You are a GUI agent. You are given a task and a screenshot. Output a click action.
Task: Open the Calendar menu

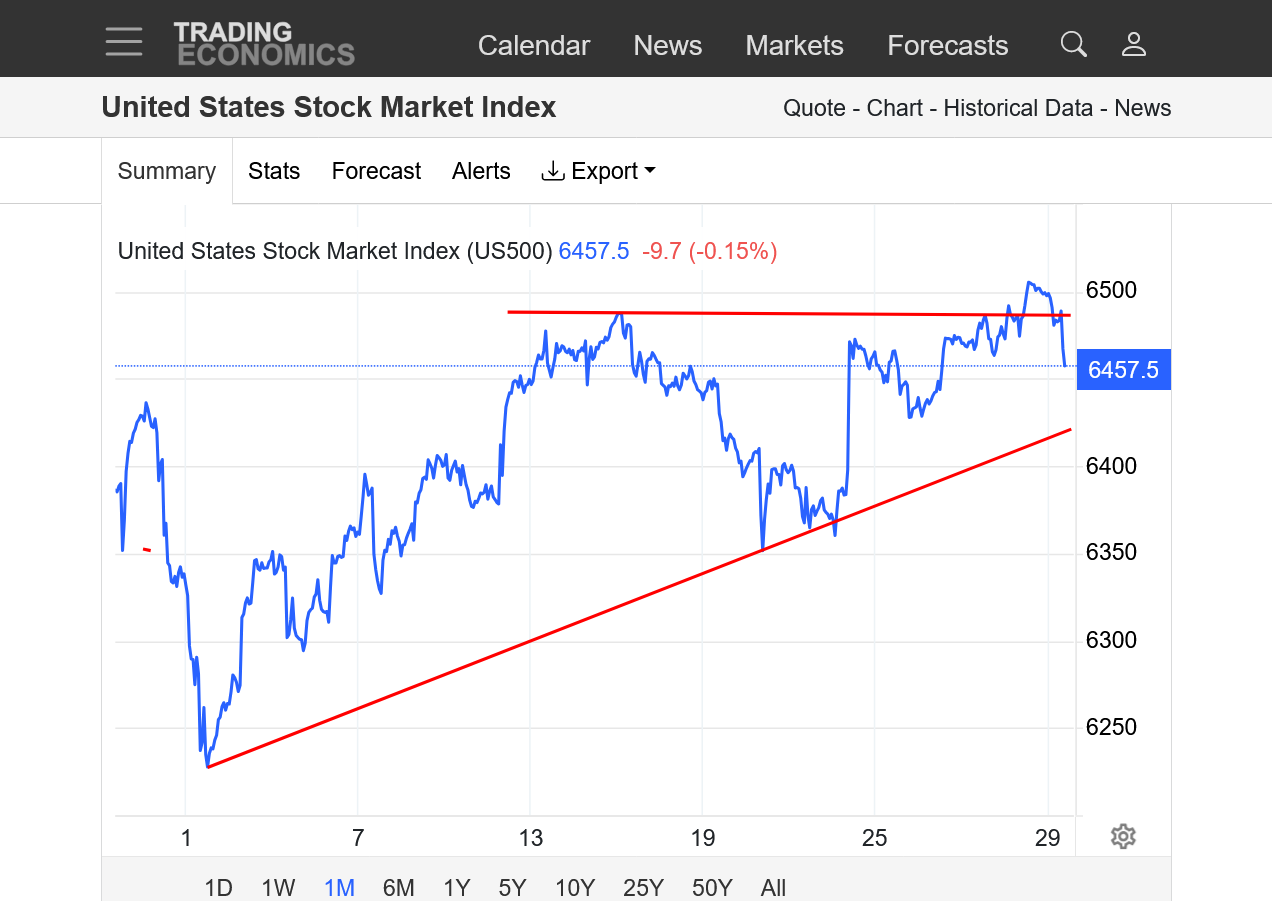[534, 45]
